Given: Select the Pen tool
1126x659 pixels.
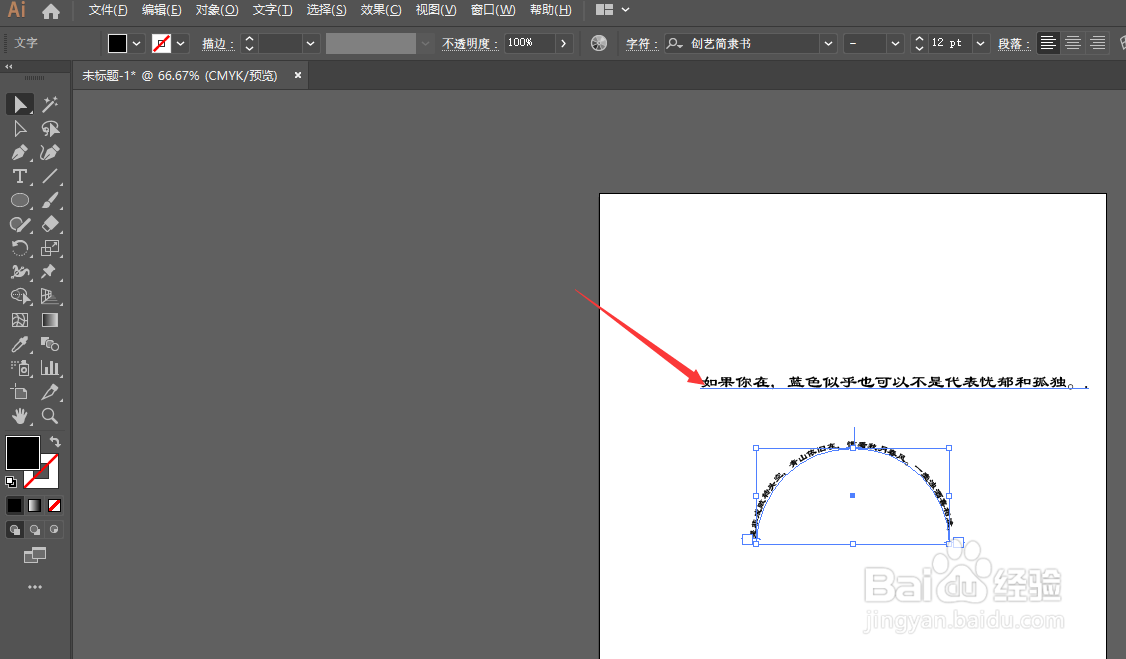Looking at the screenshot, I should (19, 152).
